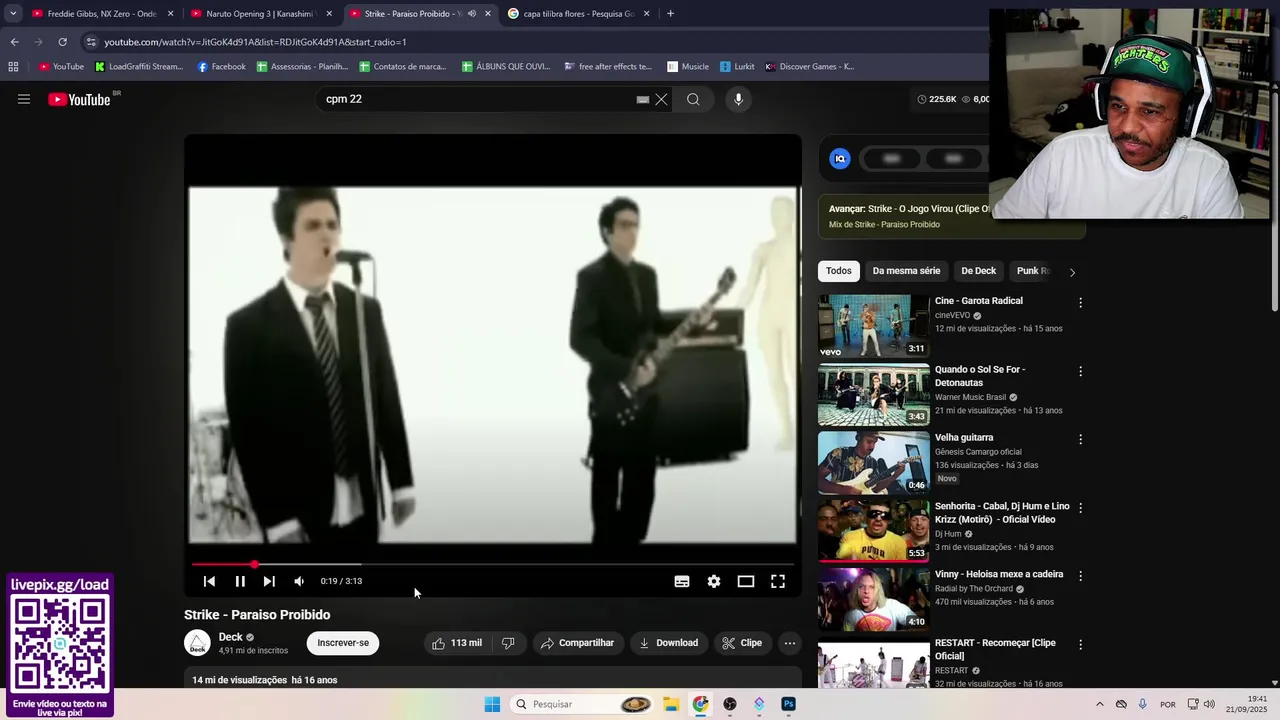Skip to next video in player

[x=269, y=581]
